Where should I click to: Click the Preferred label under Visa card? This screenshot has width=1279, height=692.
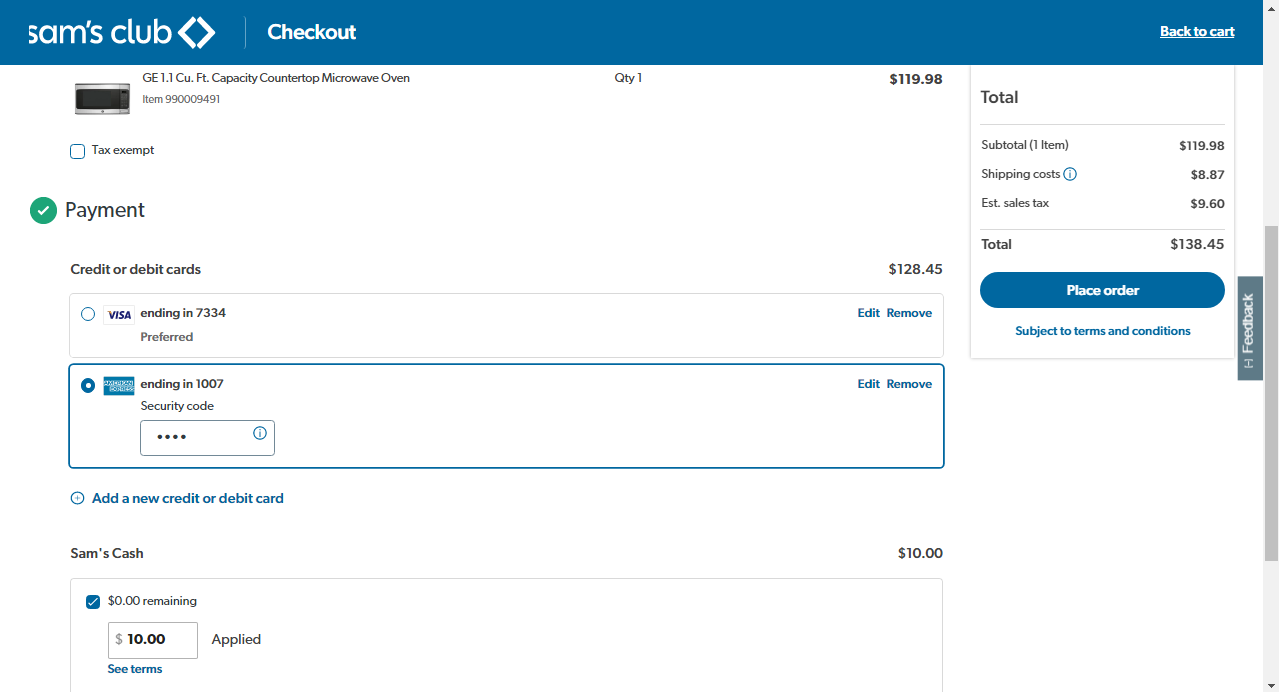click(x=167, y=337)
